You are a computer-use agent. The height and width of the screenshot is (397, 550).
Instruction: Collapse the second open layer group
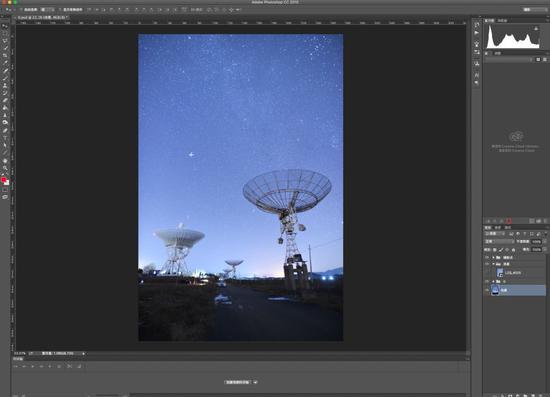[x=494, y=264]
